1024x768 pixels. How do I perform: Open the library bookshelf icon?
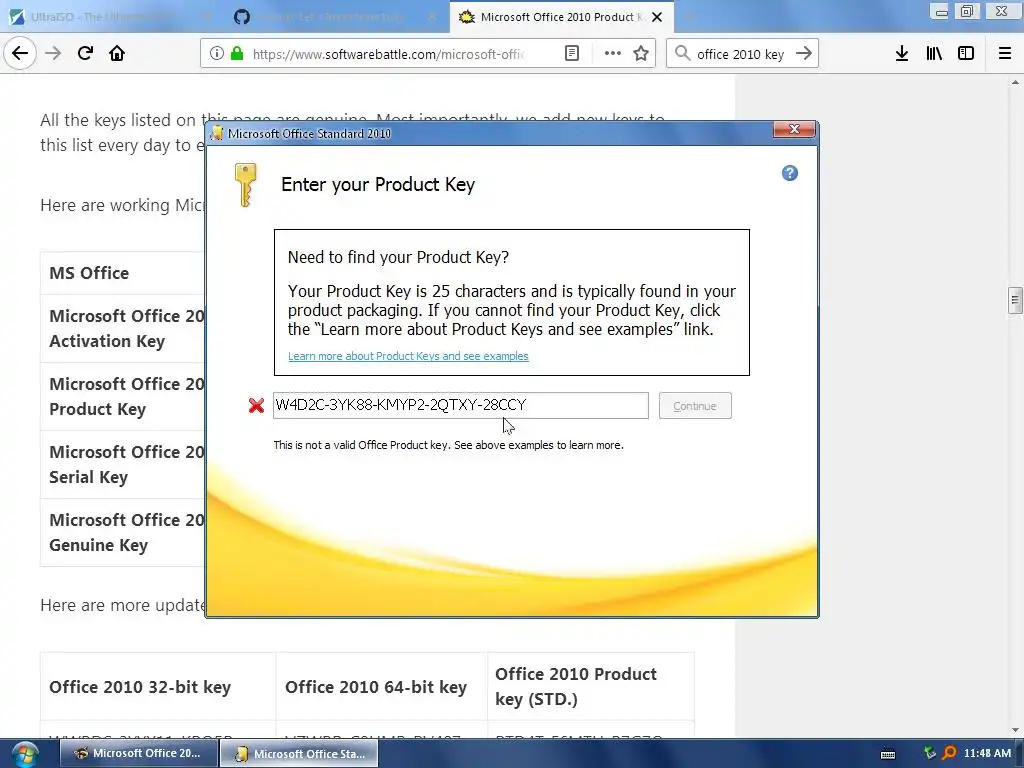tap(934, 54)
